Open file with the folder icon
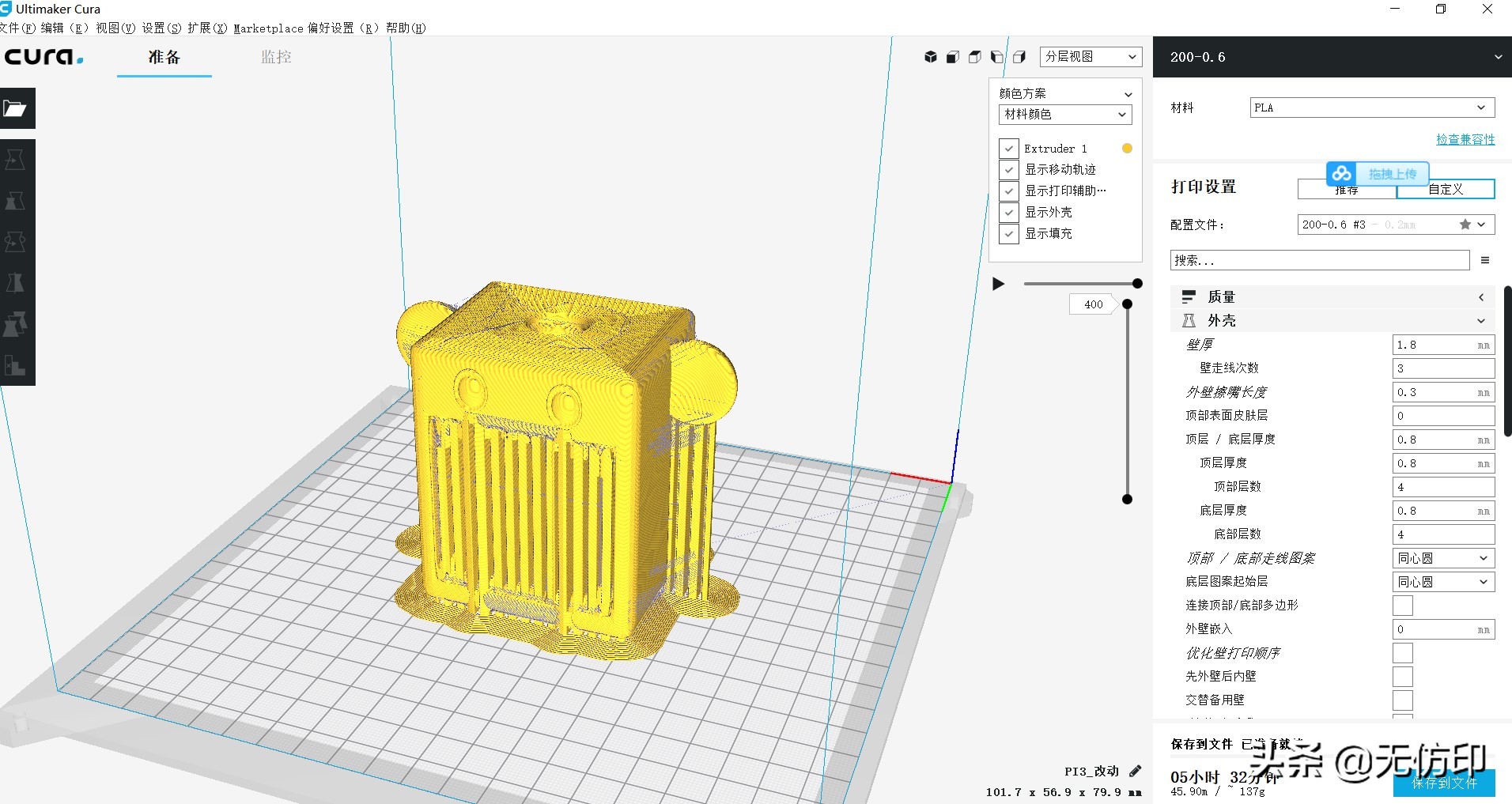Image resolution: width=1512 pixels, height=804 pixels. pos(16,108)
